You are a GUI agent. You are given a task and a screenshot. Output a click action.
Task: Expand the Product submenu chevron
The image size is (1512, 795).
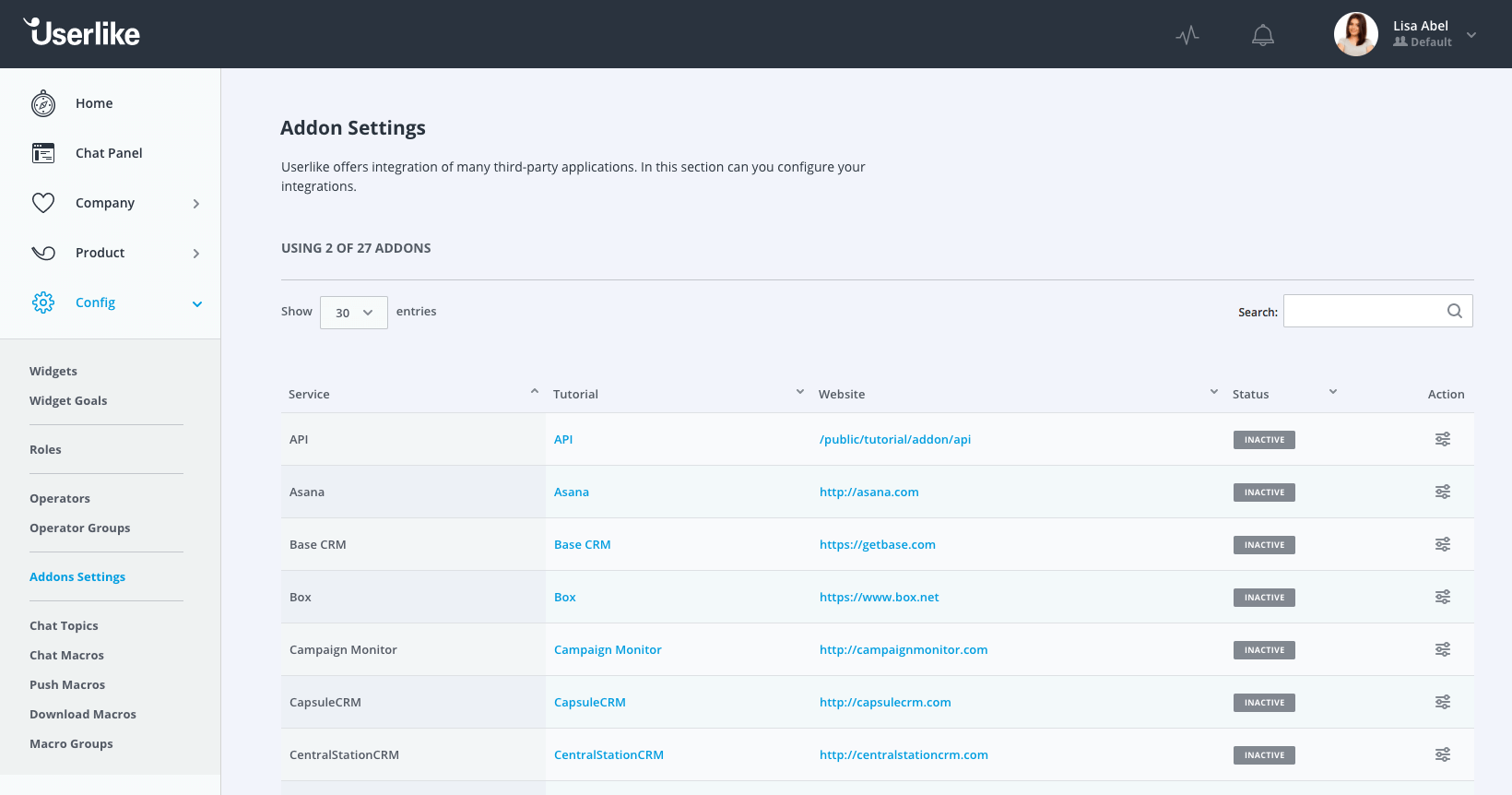tap(196, 254)
